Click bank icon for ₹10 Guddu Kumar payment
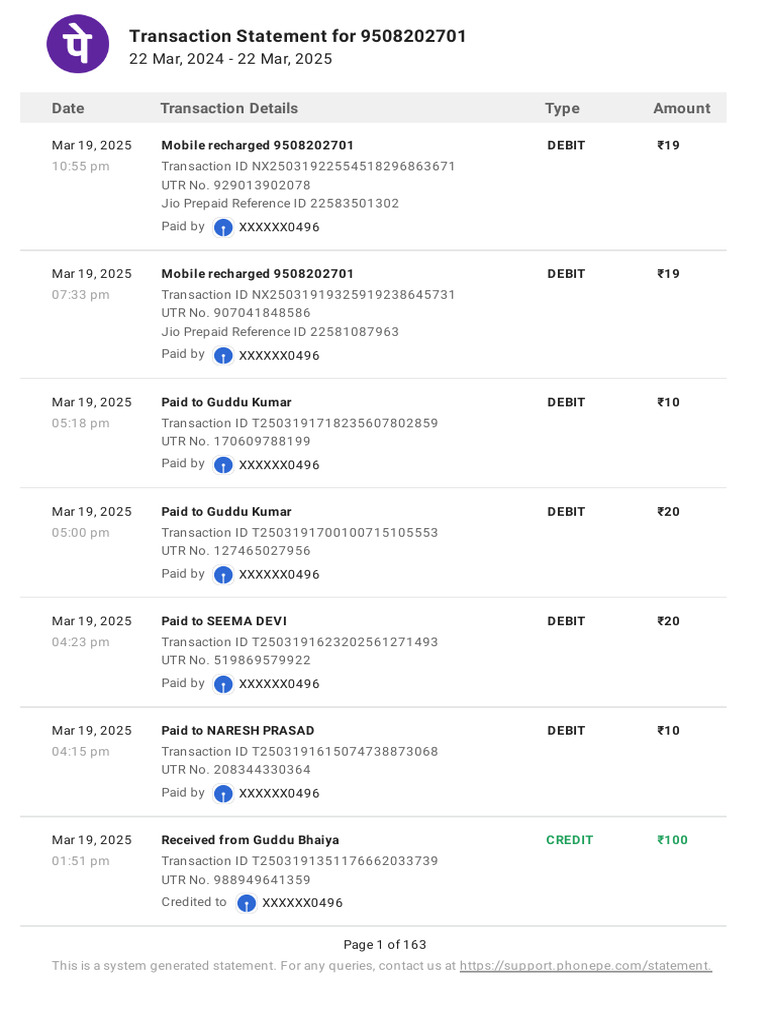Image resolution: width=768 pixels, height=1024 pixels. coord(223,466)
